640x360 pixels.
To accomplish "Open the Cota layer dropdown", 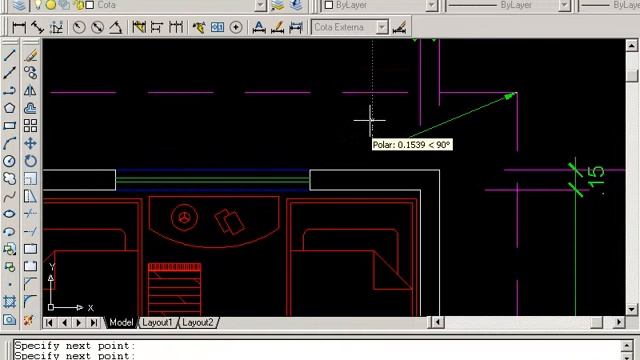I will (260, 5).
